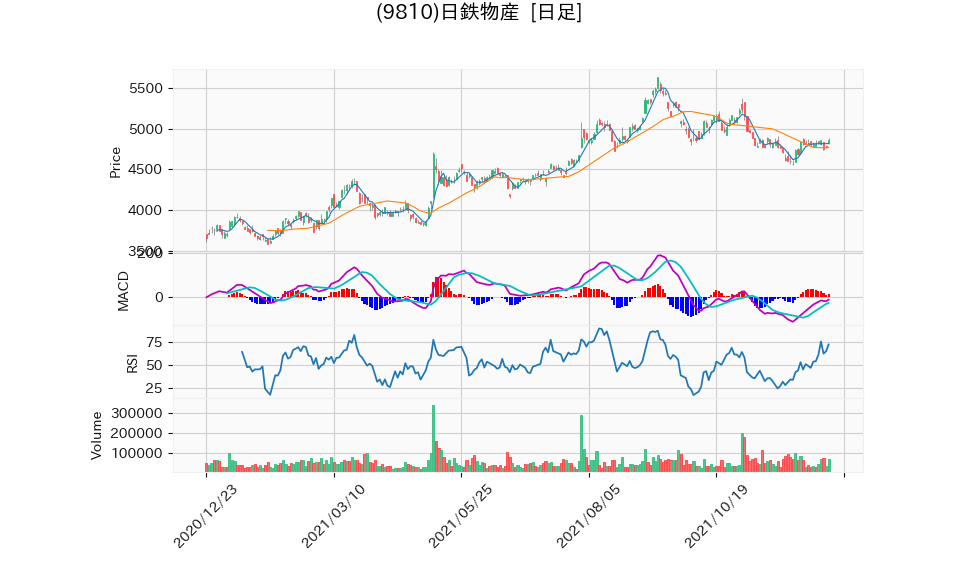958x575 pixels.
Task: Click the 4000 price tick label
Action: click(146, 210)
